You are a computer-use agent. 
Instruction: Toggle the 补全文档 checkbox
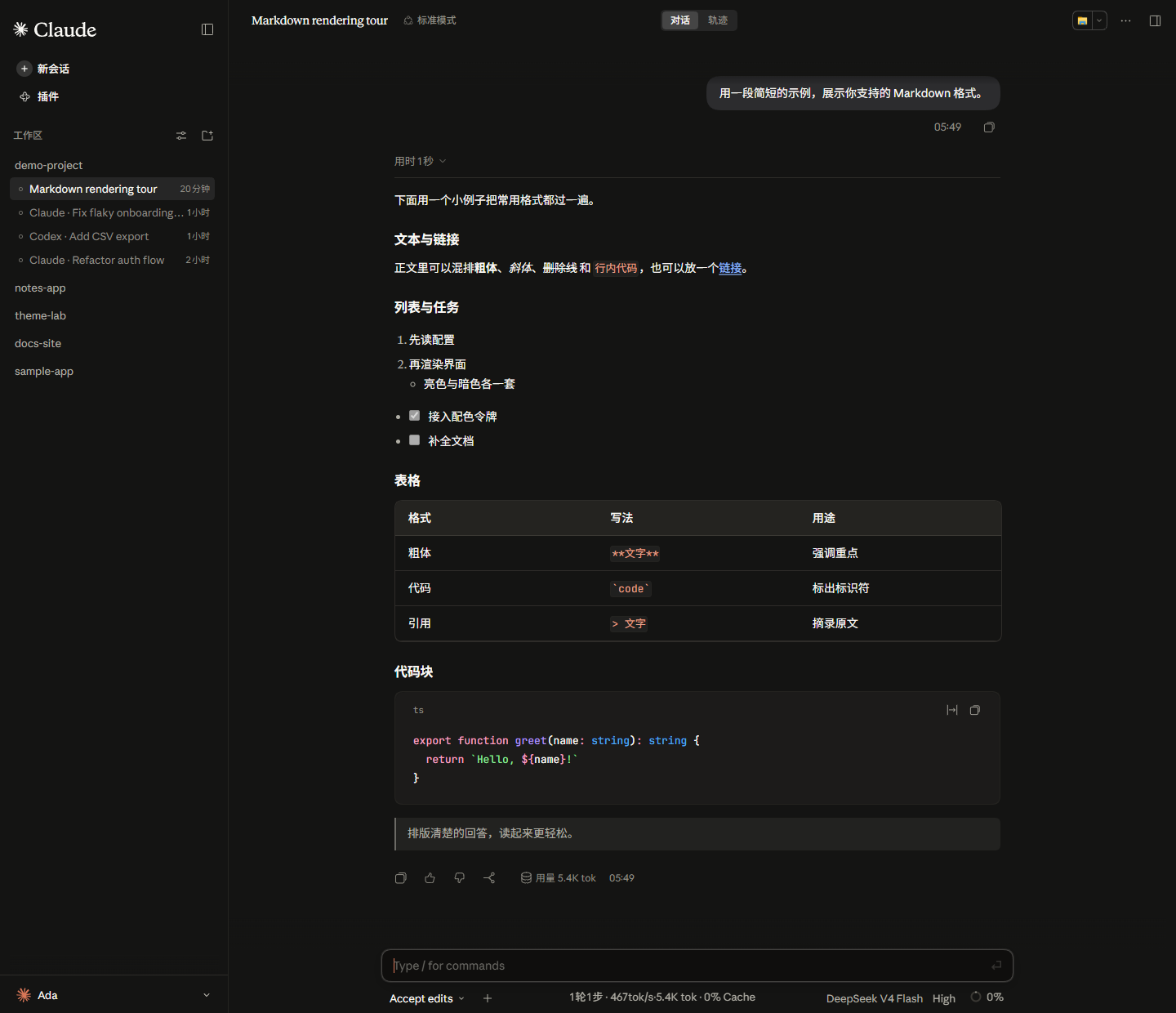coord(414,440)
